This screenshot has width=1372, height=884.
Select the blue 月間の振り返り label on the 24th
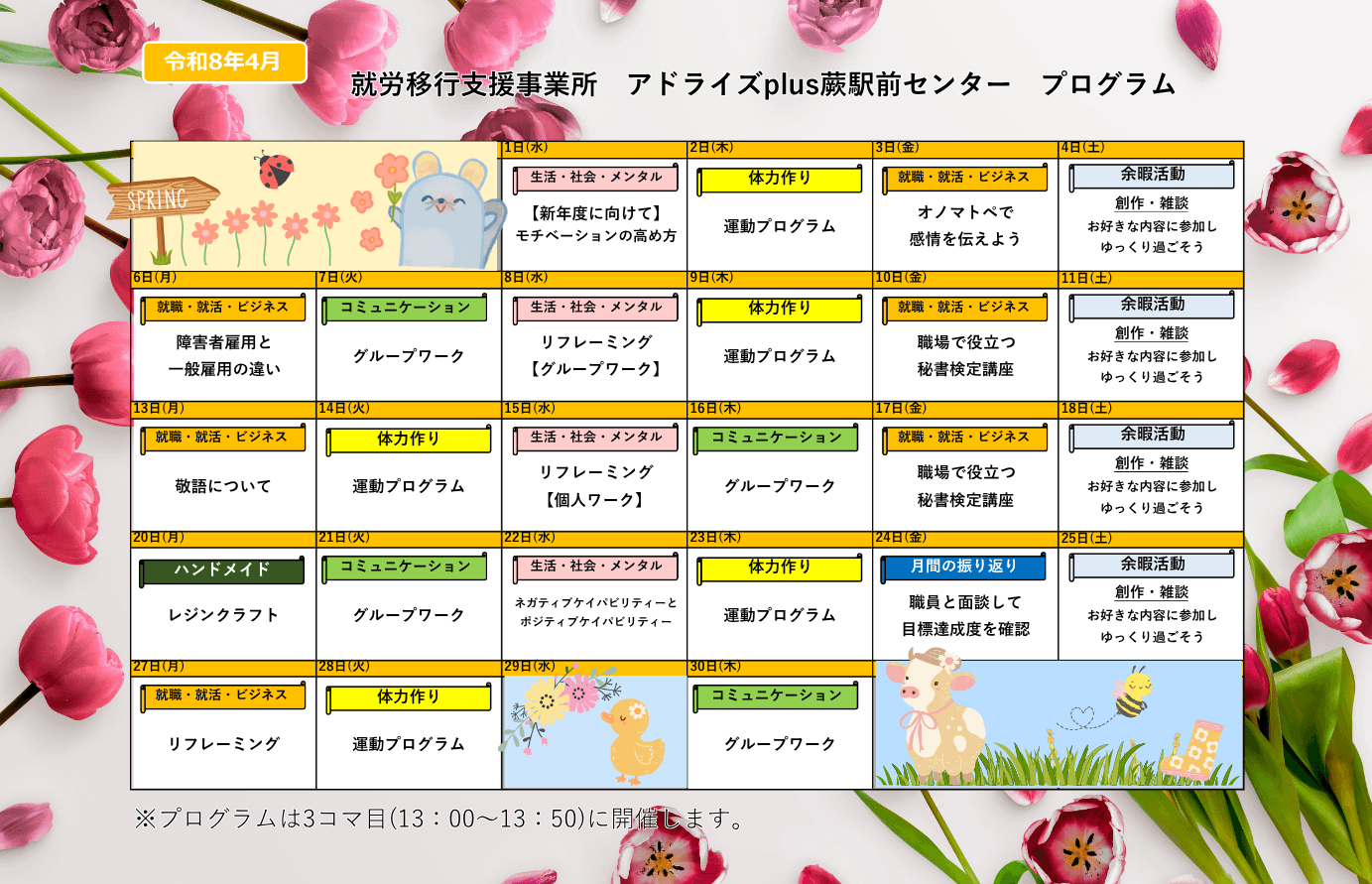pyautogui.click(x=963, y=567)
